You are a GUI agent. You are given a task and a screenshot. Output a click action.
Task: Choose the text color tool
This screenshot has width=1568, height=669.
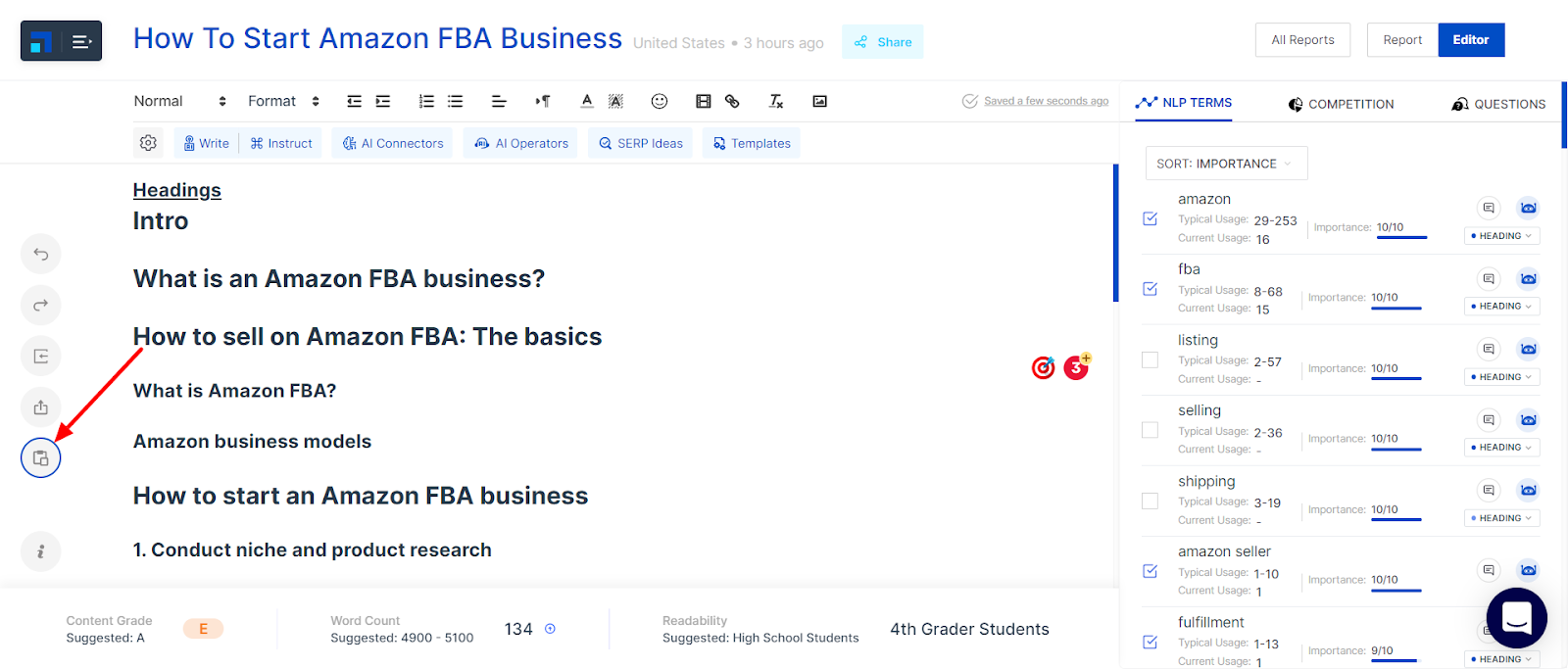coord(586,101)
